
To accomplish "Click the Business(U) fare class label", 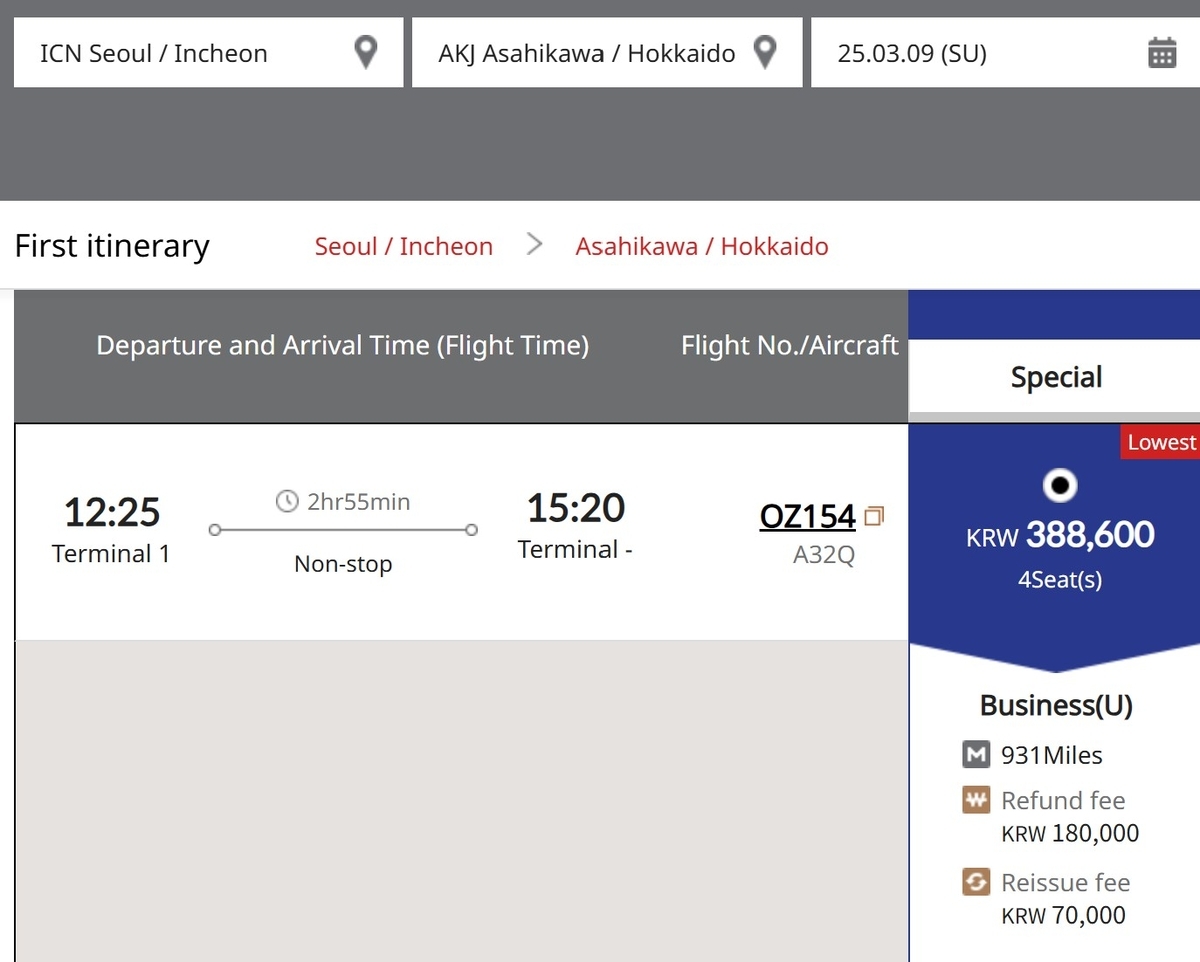I will [1056, 705].
